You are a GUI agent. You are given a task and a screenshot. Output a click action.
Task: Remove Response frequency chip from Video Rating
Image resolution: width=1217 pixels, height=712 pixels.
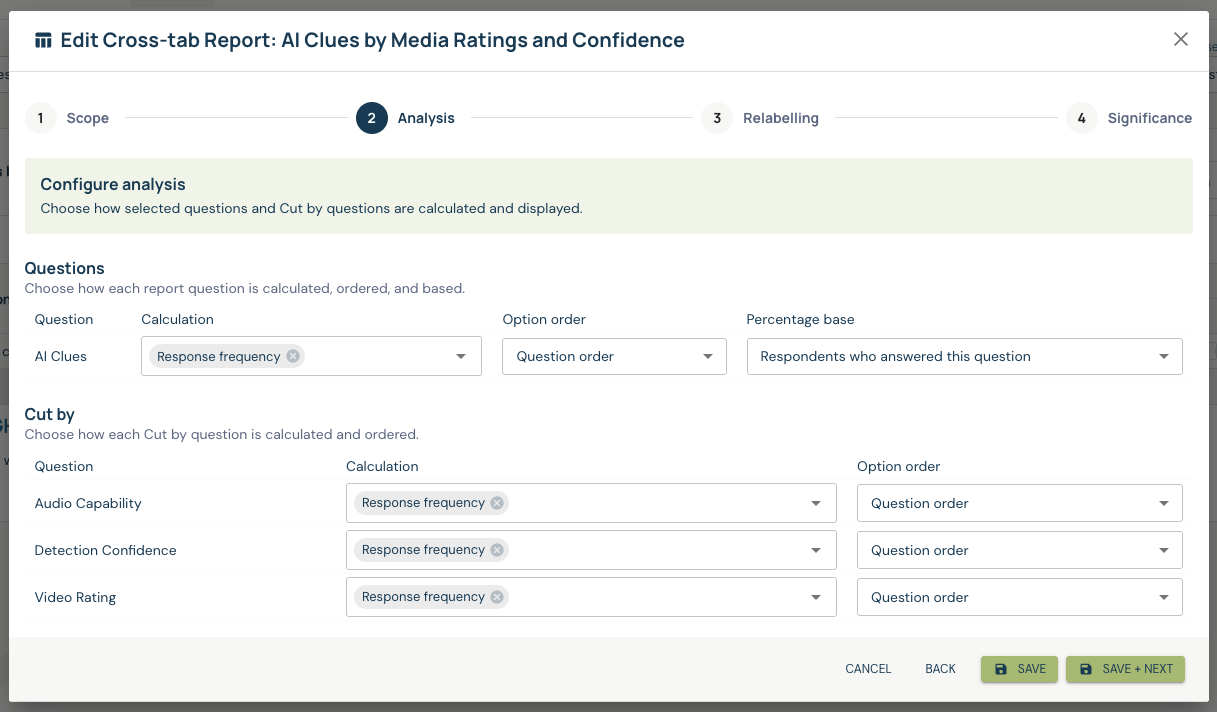497,597
